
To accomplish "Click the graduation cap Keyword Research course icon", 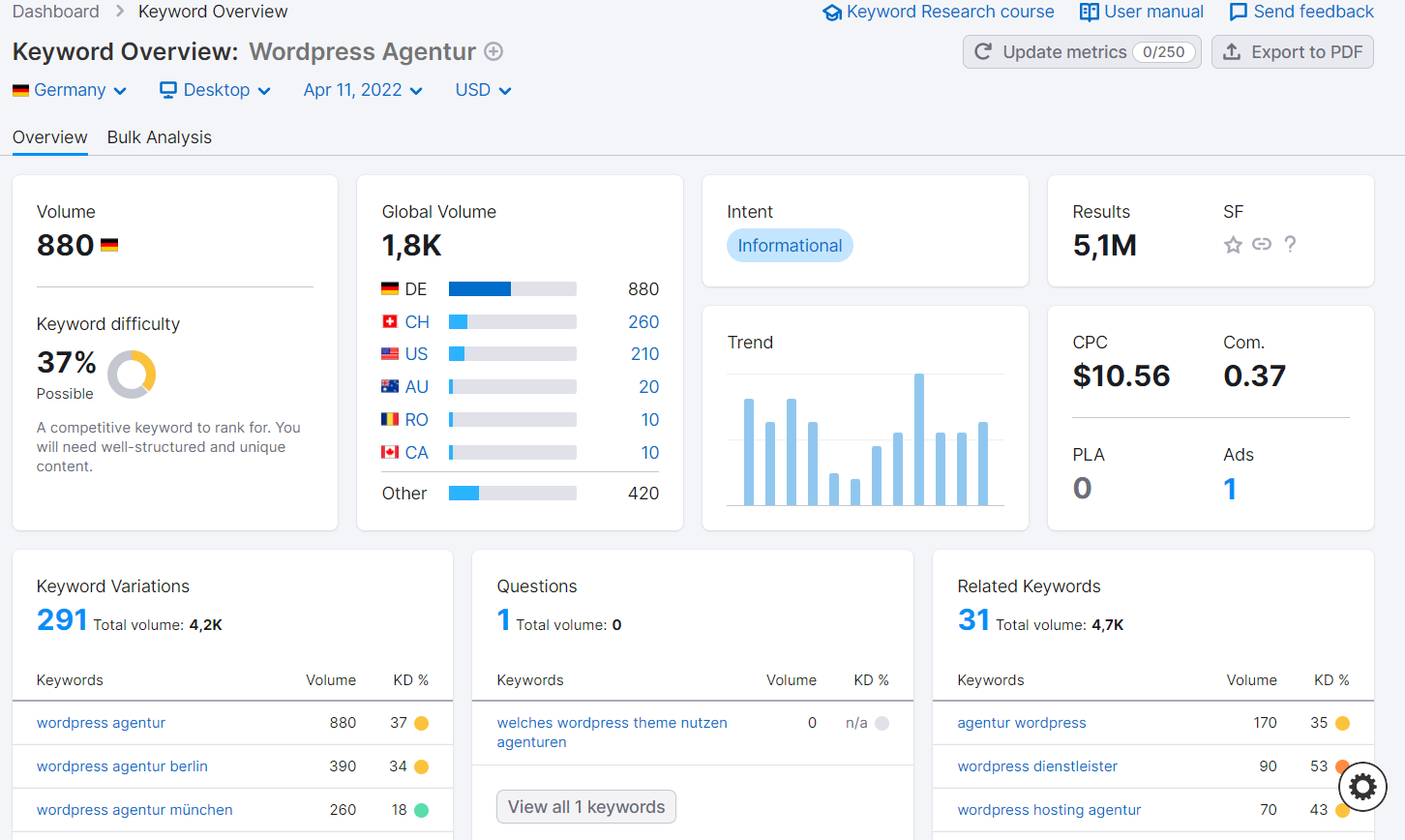I will click(832, 13).
